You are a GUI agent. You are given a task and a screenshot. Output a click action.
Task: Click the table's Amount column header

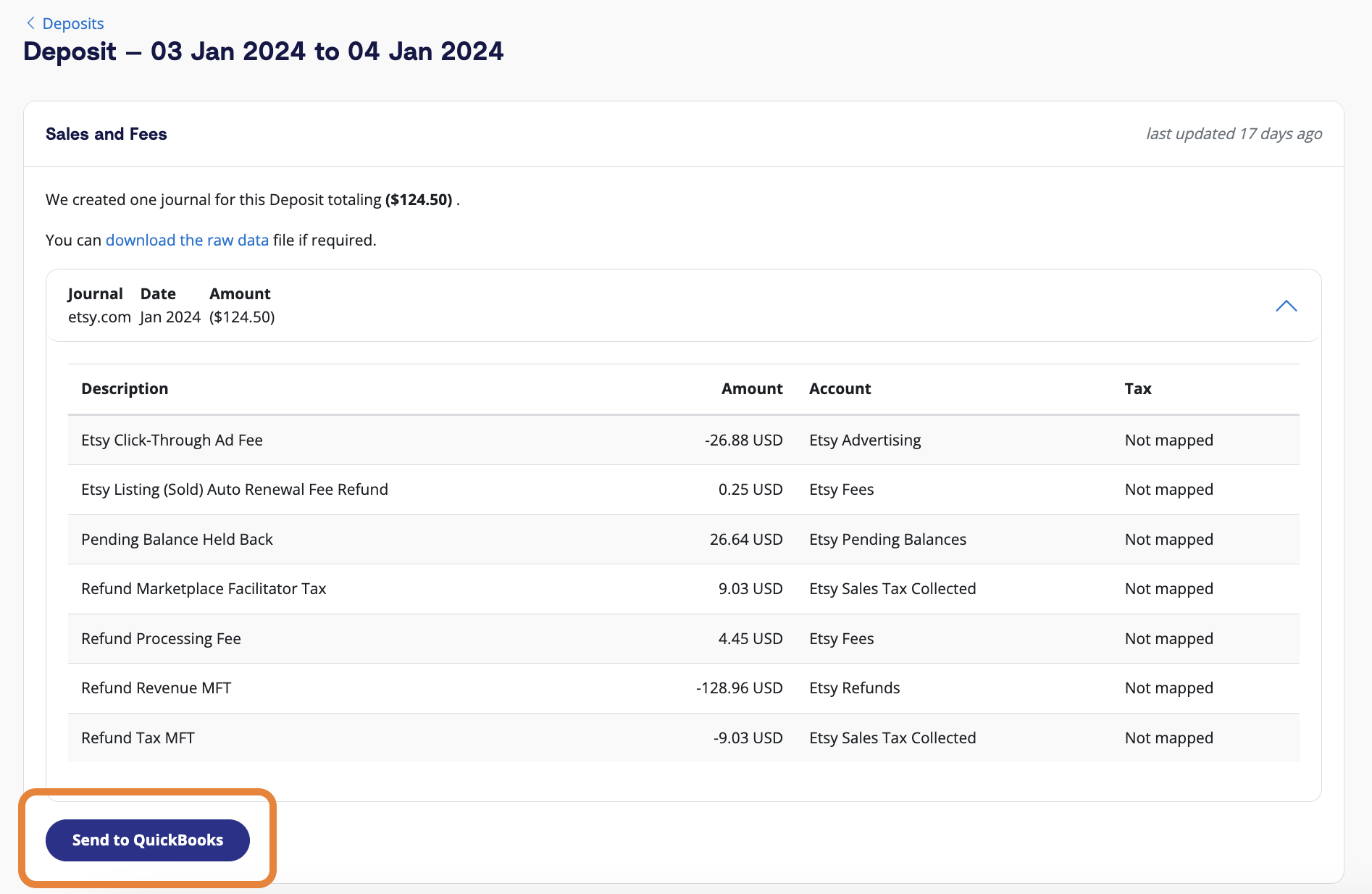[752, 388]
